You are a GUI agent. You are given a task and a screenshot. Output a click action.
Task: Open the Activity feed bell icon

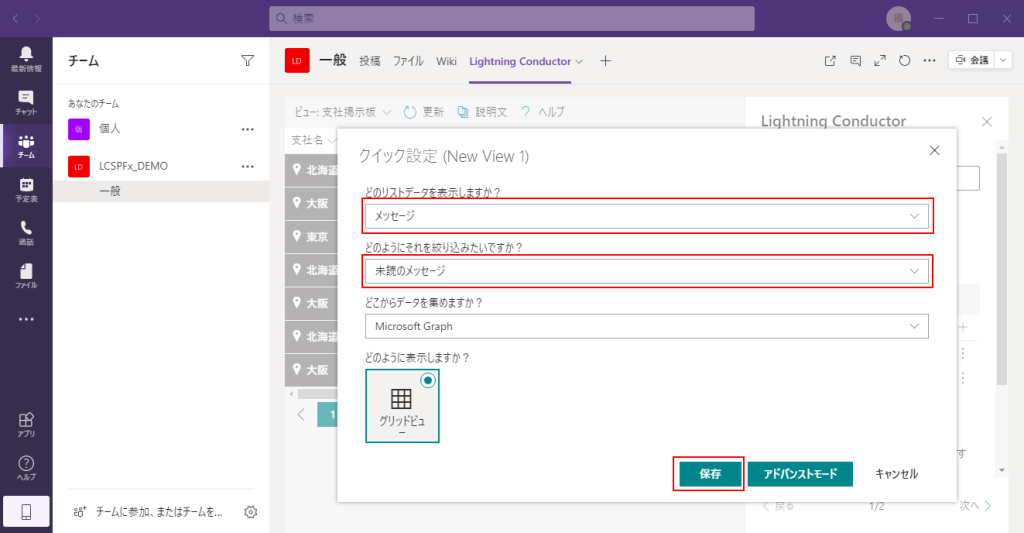click(x=26, y=58)
